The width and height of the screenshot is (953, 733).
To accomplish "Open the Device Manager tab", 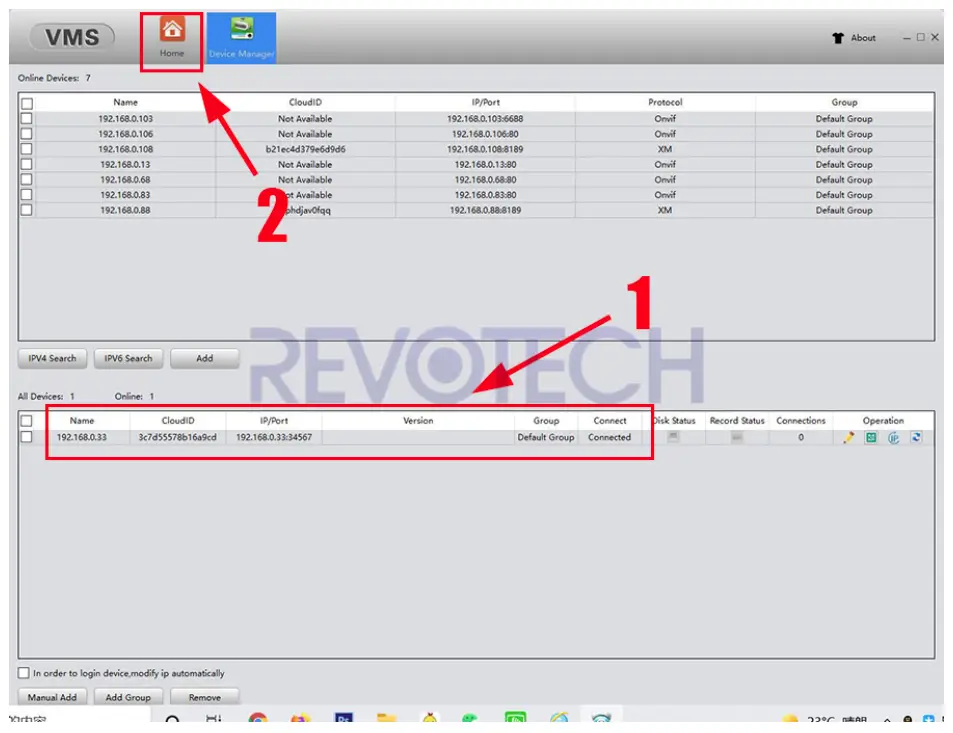I will coord(241,38).
